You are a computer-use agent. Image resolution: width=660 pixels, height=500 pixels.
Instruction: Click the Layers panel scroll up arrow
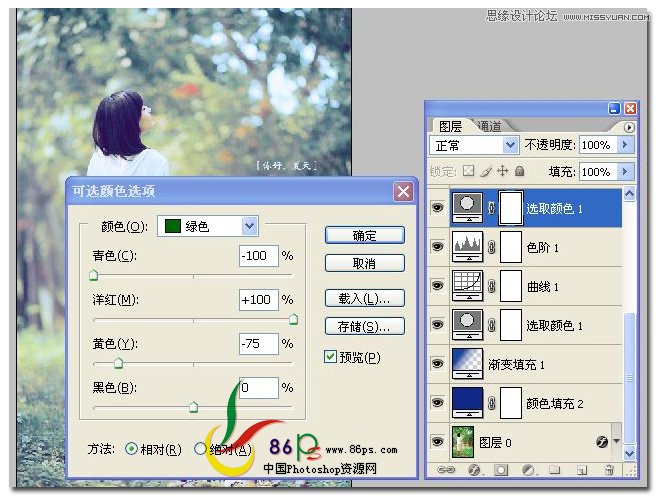point(629,194)
